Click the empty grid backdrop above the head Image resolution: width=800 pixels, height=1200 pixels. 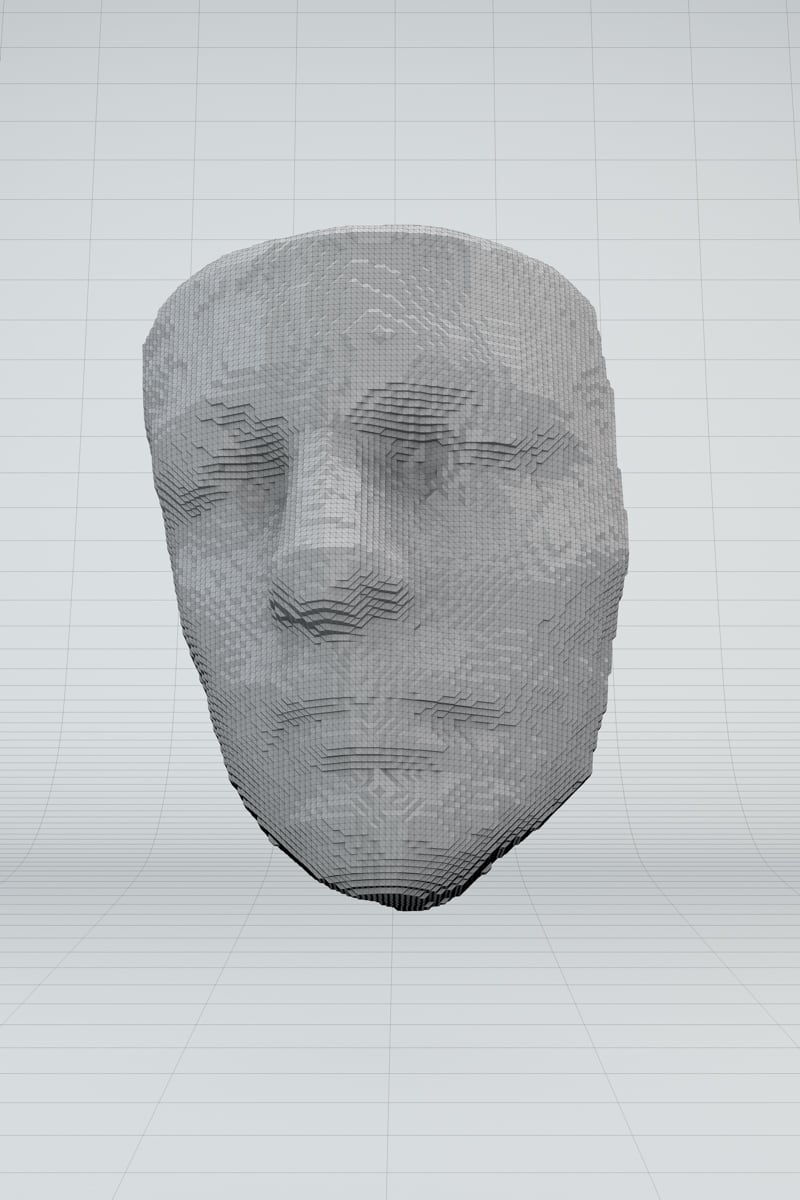pos(400,100)
